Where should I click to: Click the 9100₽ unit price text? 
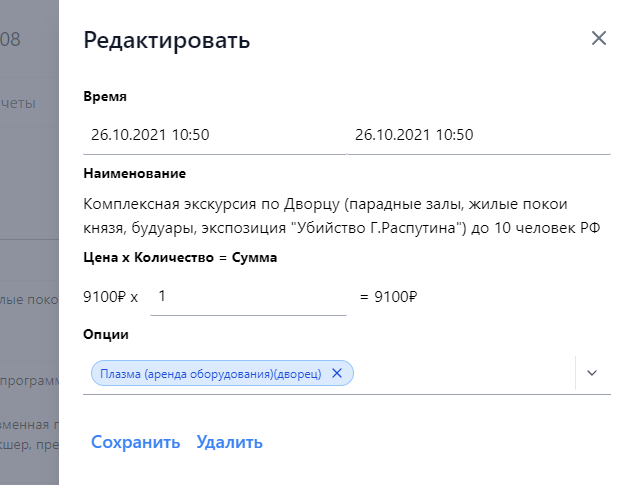[x=104, y=296]
